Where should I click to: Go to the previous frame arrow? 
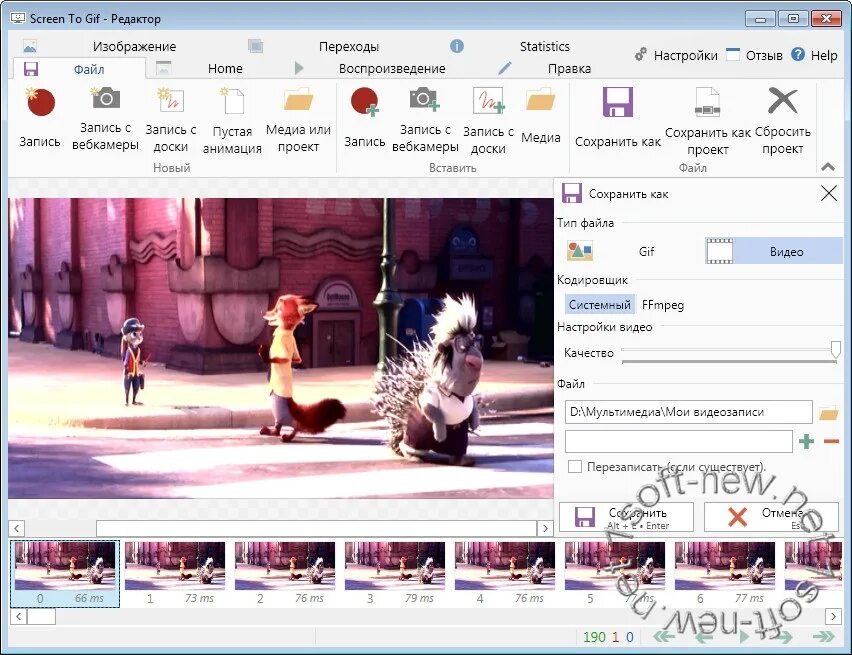(x=705, y=637)
